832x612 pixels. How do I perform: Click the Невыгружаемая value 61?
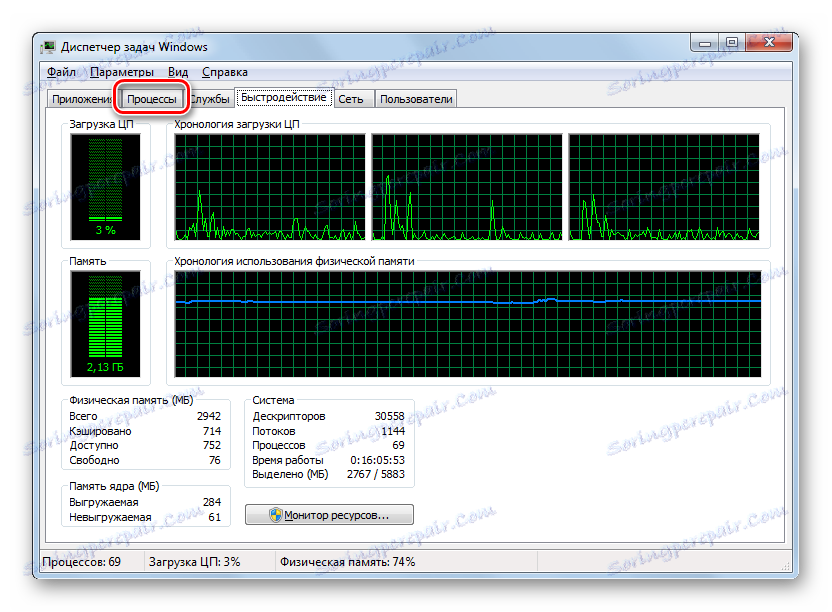[214, 517]
